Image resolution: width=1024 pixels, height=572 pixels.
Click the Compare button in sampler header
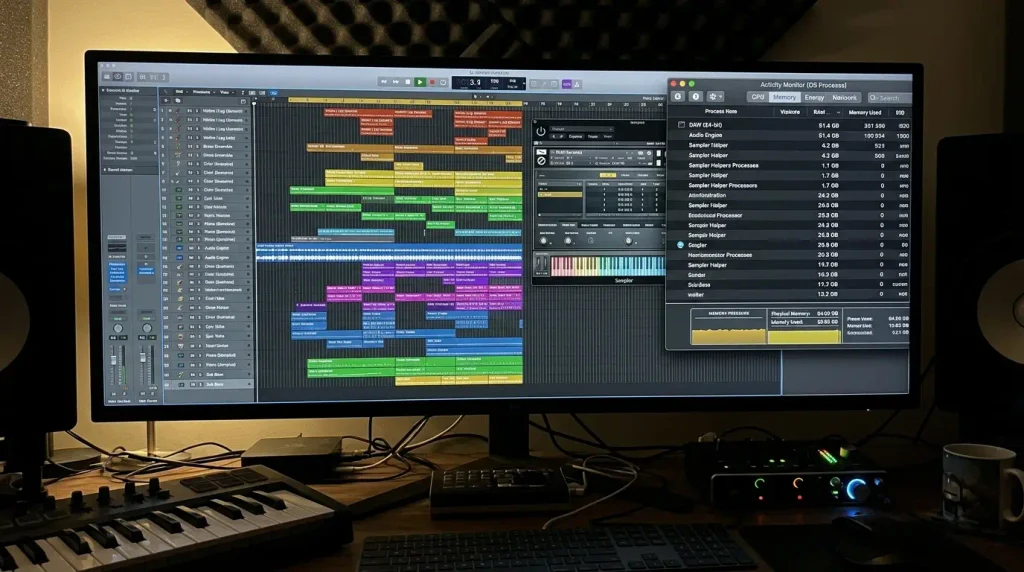[575, 136]
